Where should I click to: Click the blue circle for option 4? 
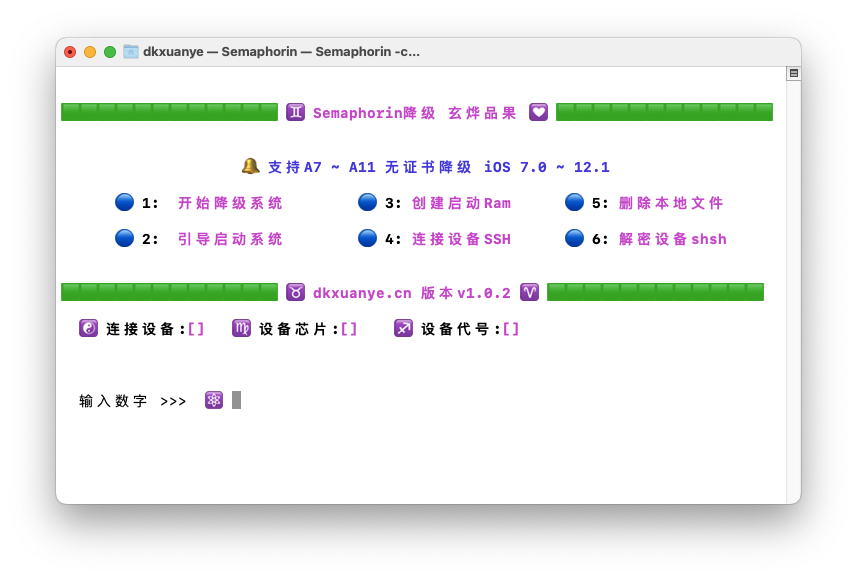pos(367,238)
